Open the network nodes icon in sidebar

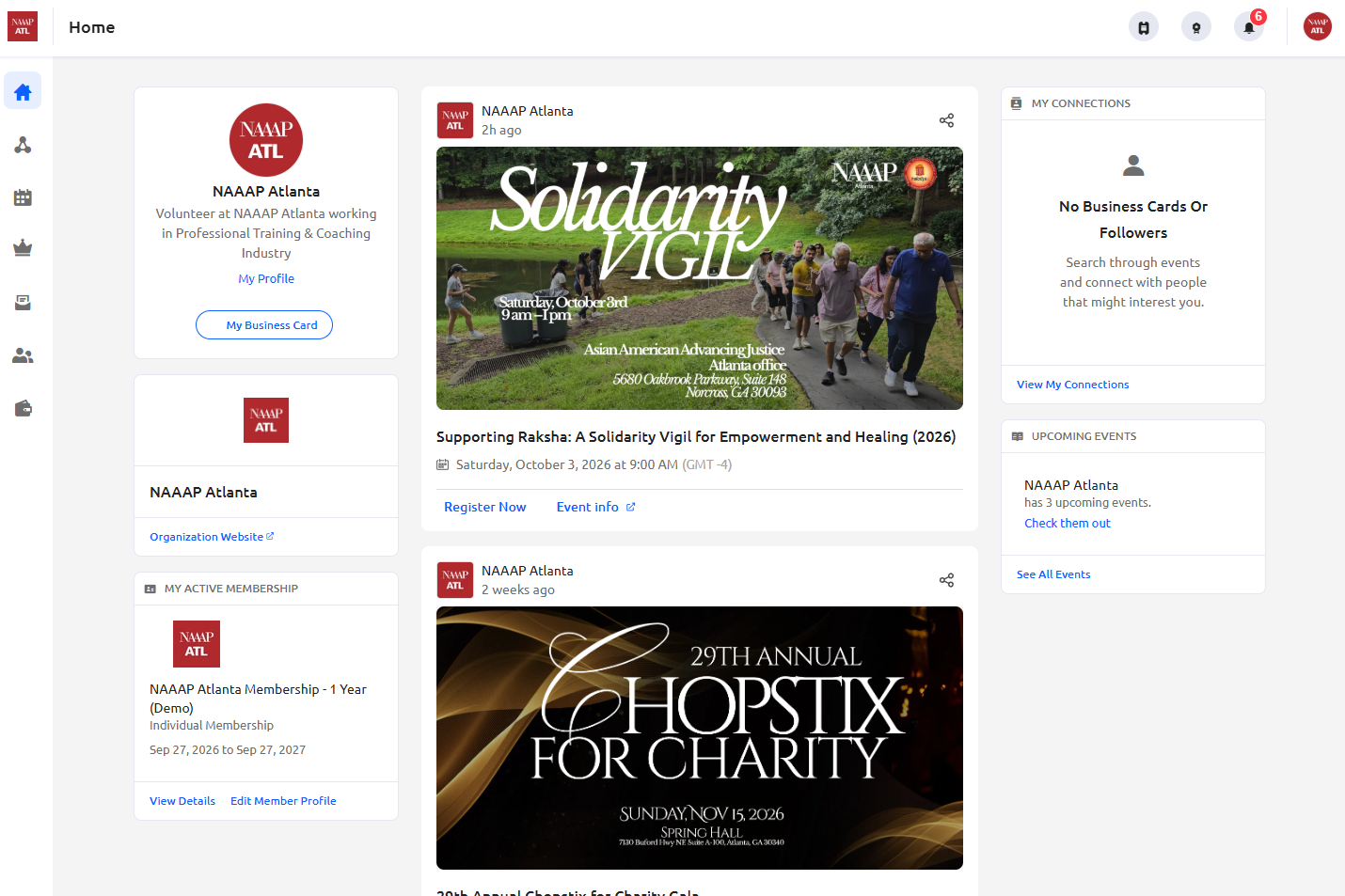[x=23, y=145]
